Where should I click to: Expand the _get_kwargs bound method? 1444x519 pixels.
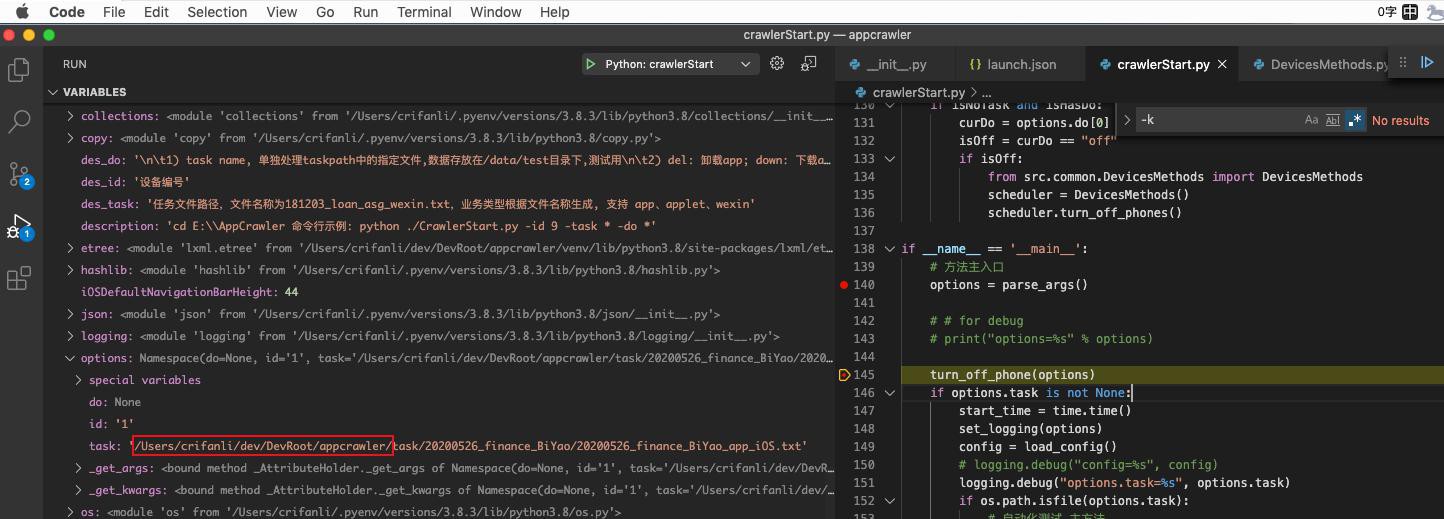79,490
